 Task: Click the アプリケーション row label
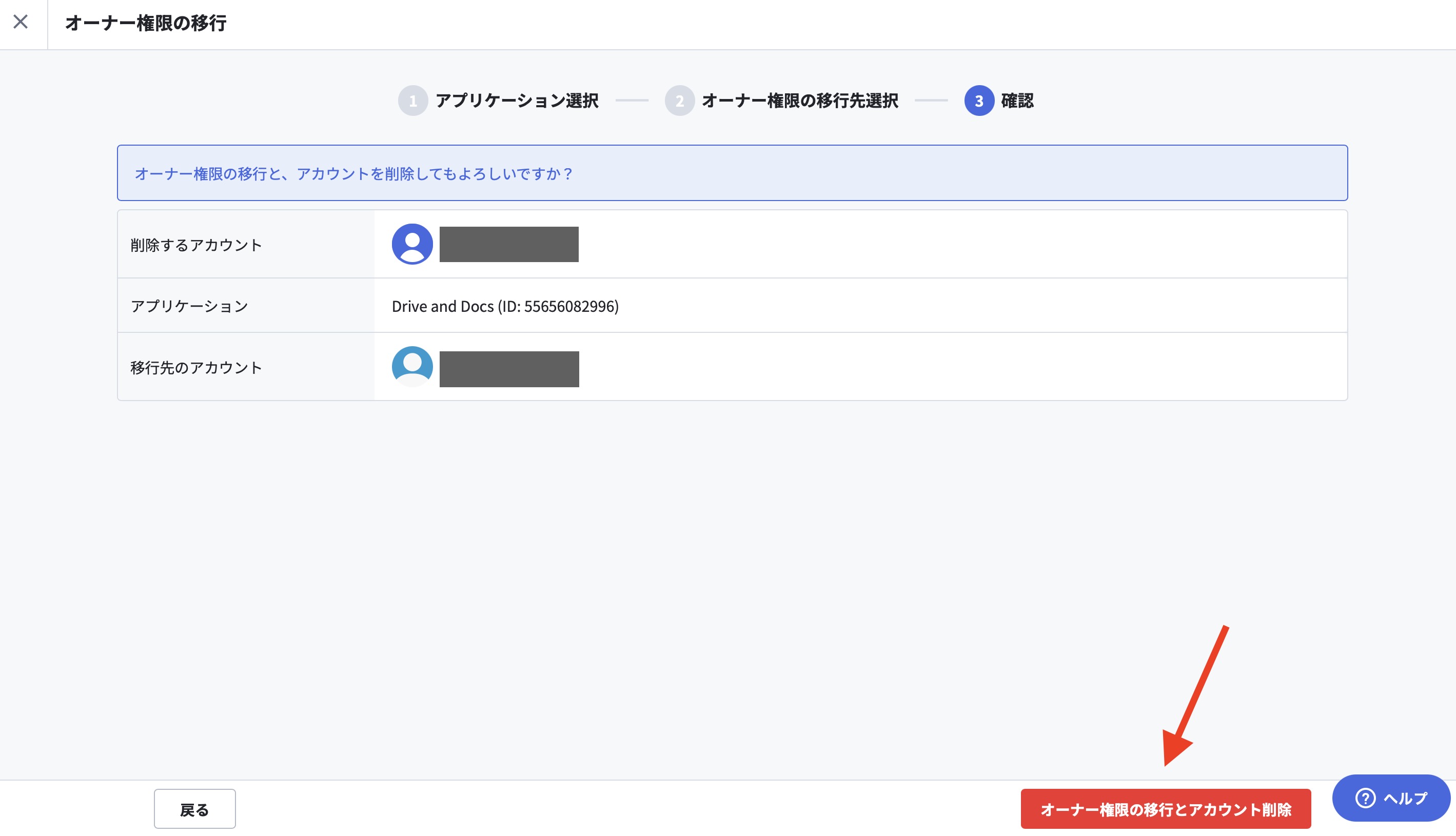point(189,306)
